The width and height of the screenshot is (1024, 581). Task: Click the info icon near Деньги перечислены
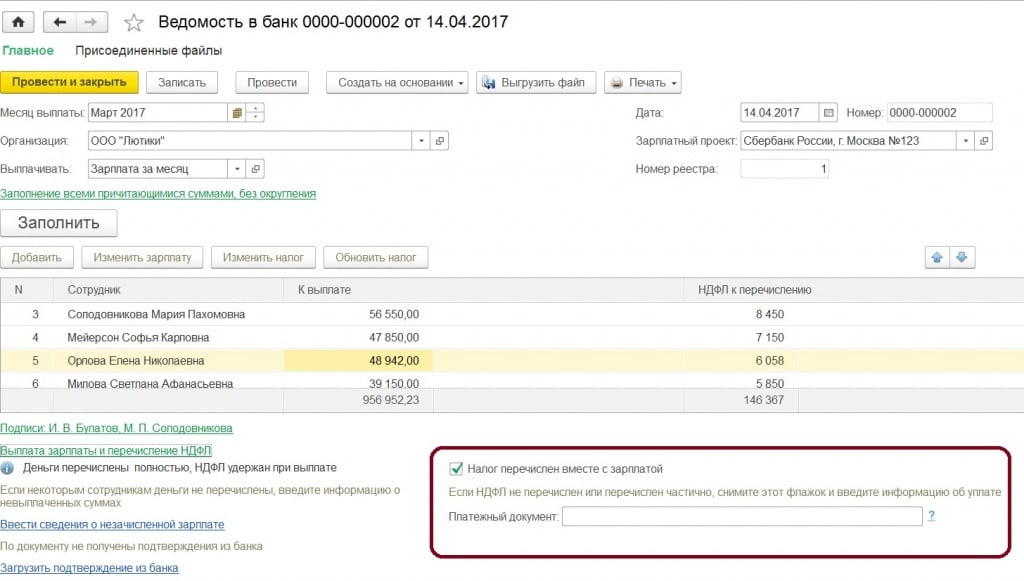pyautogui.click(x=7, y=468)
